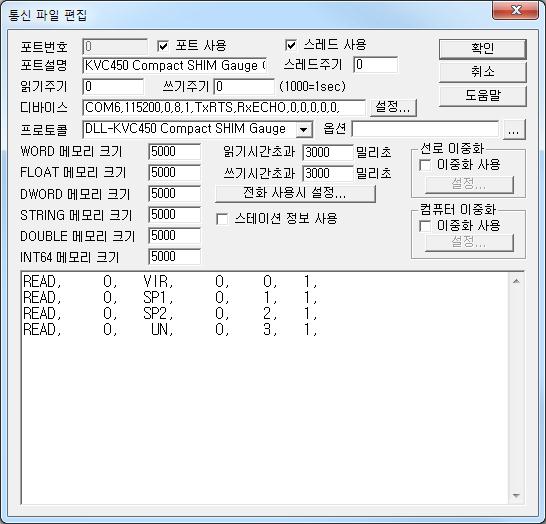Click the 취소 button
546x524 pixels.
pos(483,72)
